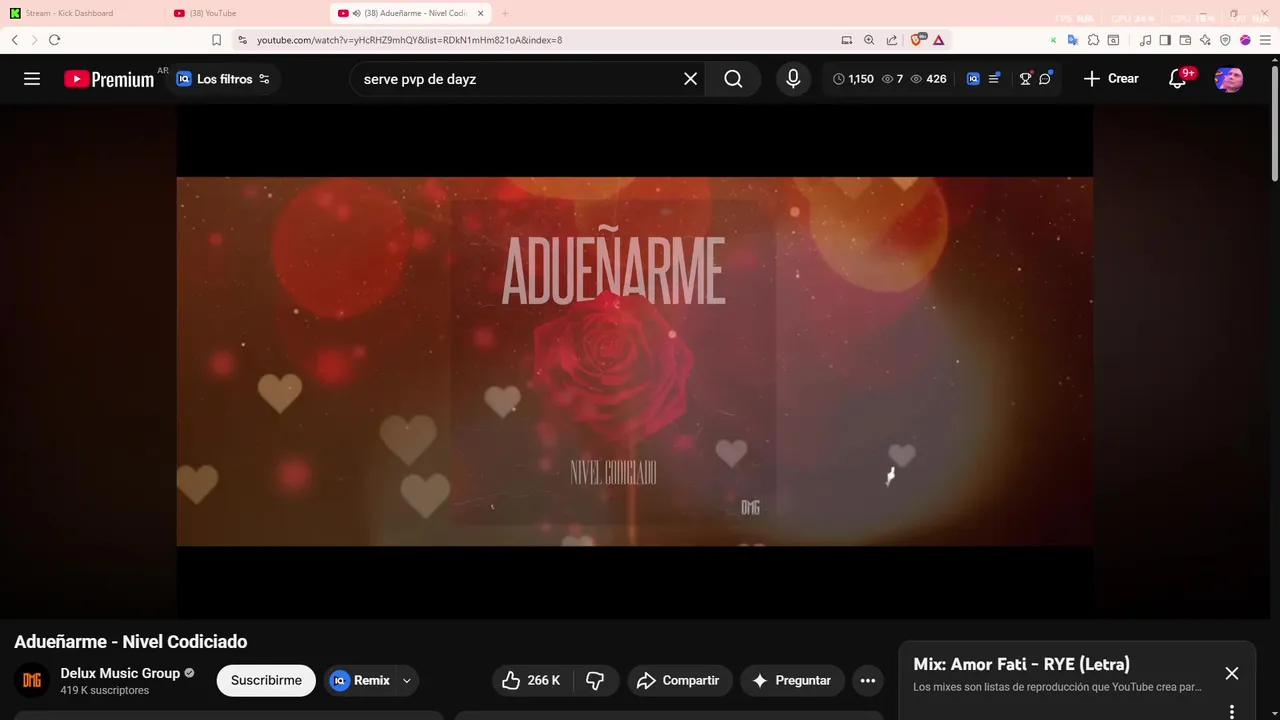Image resolution: width=1280 pixels, height=720 pixels.
Task: Click the Adueñarme video player
Action: pos(635,361)
